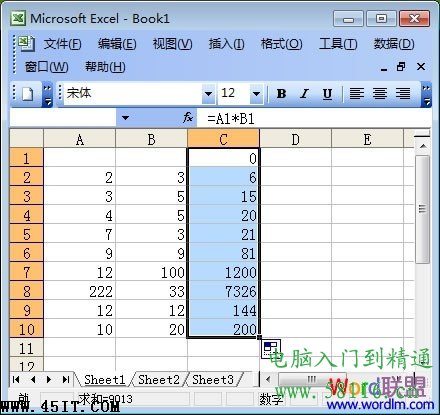440x415 pixels.
Task: Toggle Italic formatting
Action: [x=304, y=94]
